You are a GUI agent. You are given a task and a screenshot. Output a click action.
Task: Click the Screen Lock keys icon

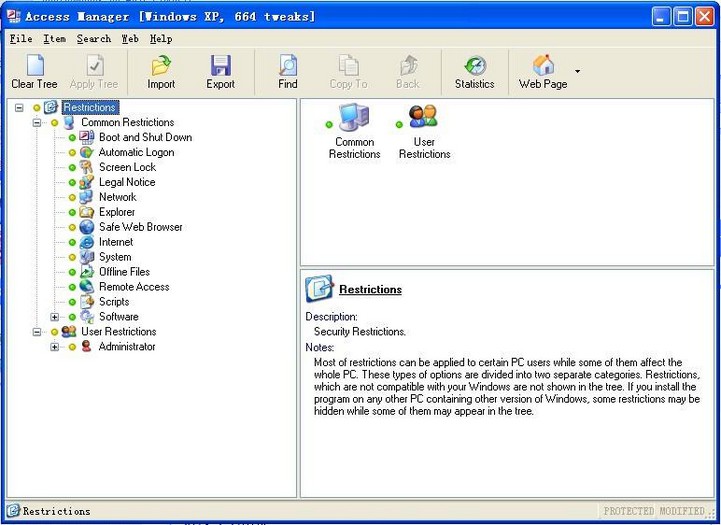(86, 167)
